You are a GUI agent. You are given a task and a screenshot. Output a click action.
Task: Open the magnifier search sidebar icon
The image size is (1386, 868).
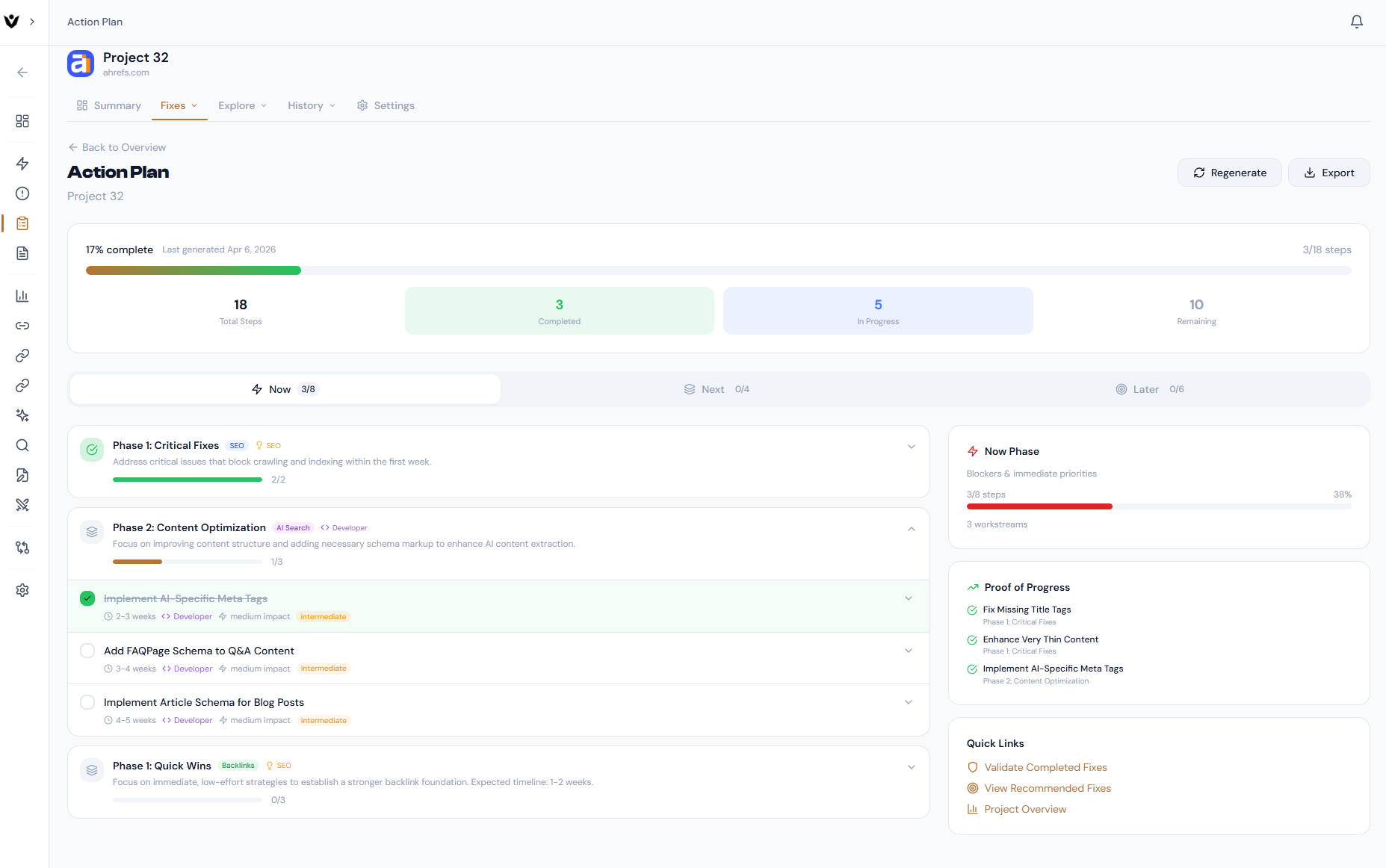(22, 445)
